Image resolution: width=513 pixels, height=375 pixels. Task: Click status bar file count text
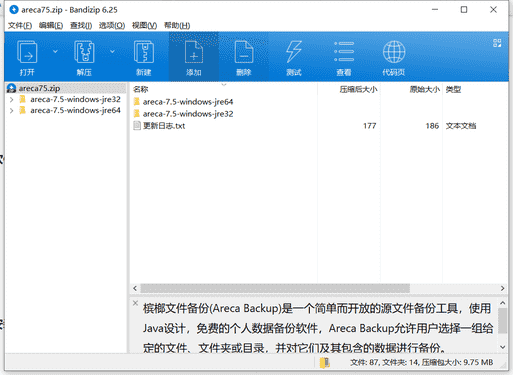(x=421, y=362)
